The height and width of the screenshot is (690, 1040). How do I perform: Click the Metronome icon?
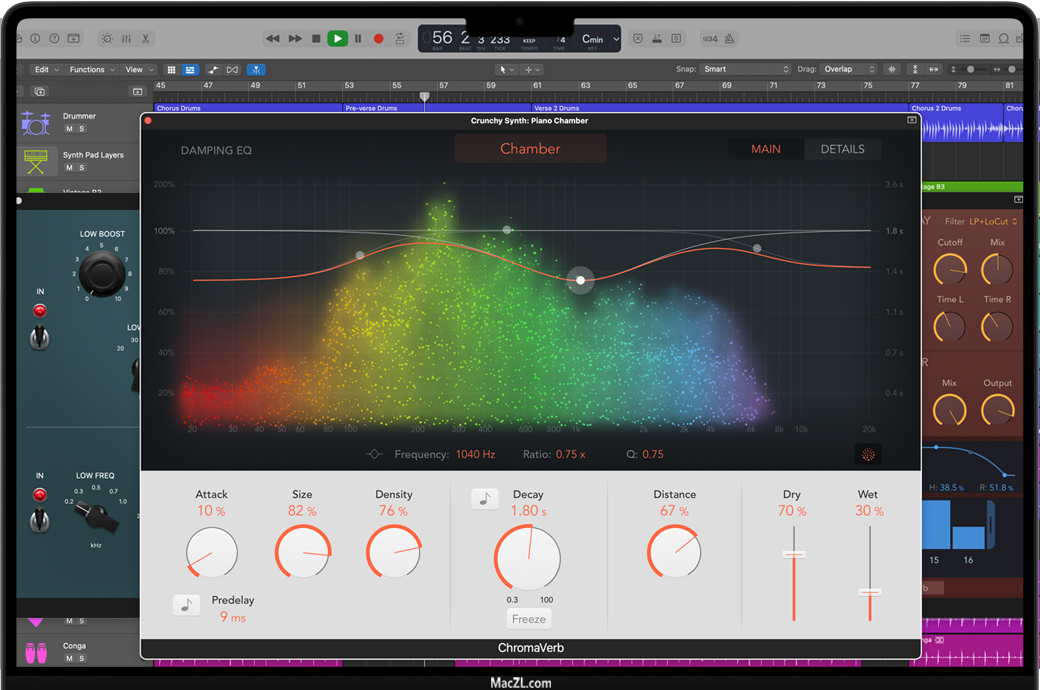click(x=730, y=39)
